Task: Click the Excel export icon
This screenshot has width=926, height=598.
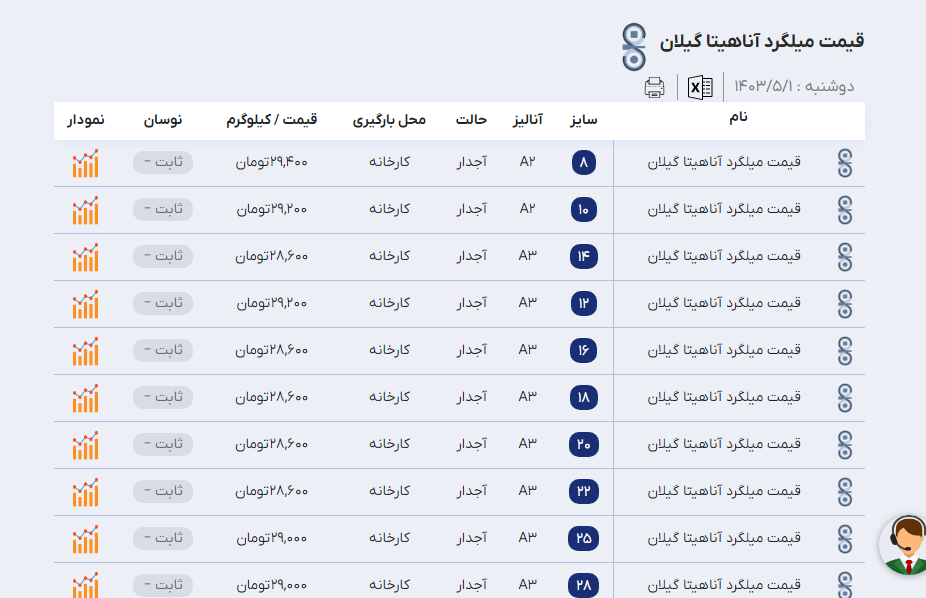Action: [x=700, y=87]
